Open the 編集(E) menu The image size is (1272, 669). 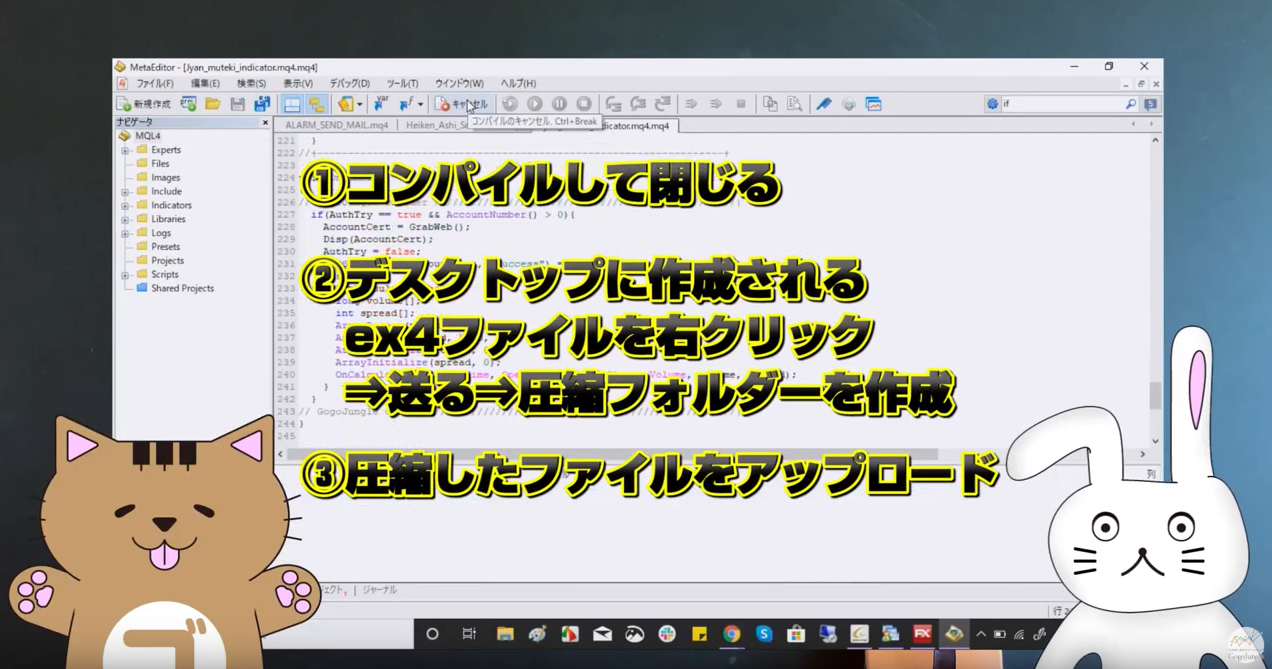tap(205, 84)
